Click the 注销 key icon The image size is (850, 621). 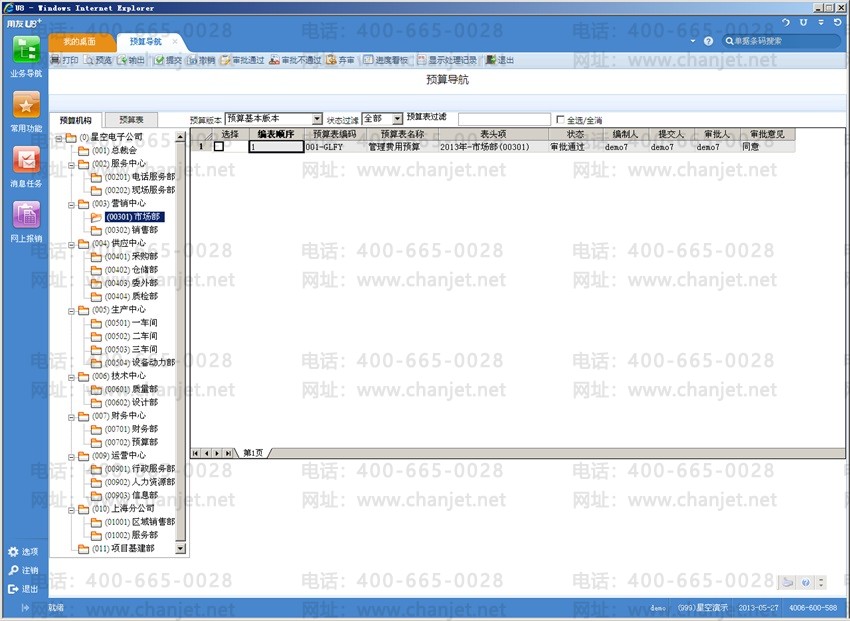pos(13,570)
